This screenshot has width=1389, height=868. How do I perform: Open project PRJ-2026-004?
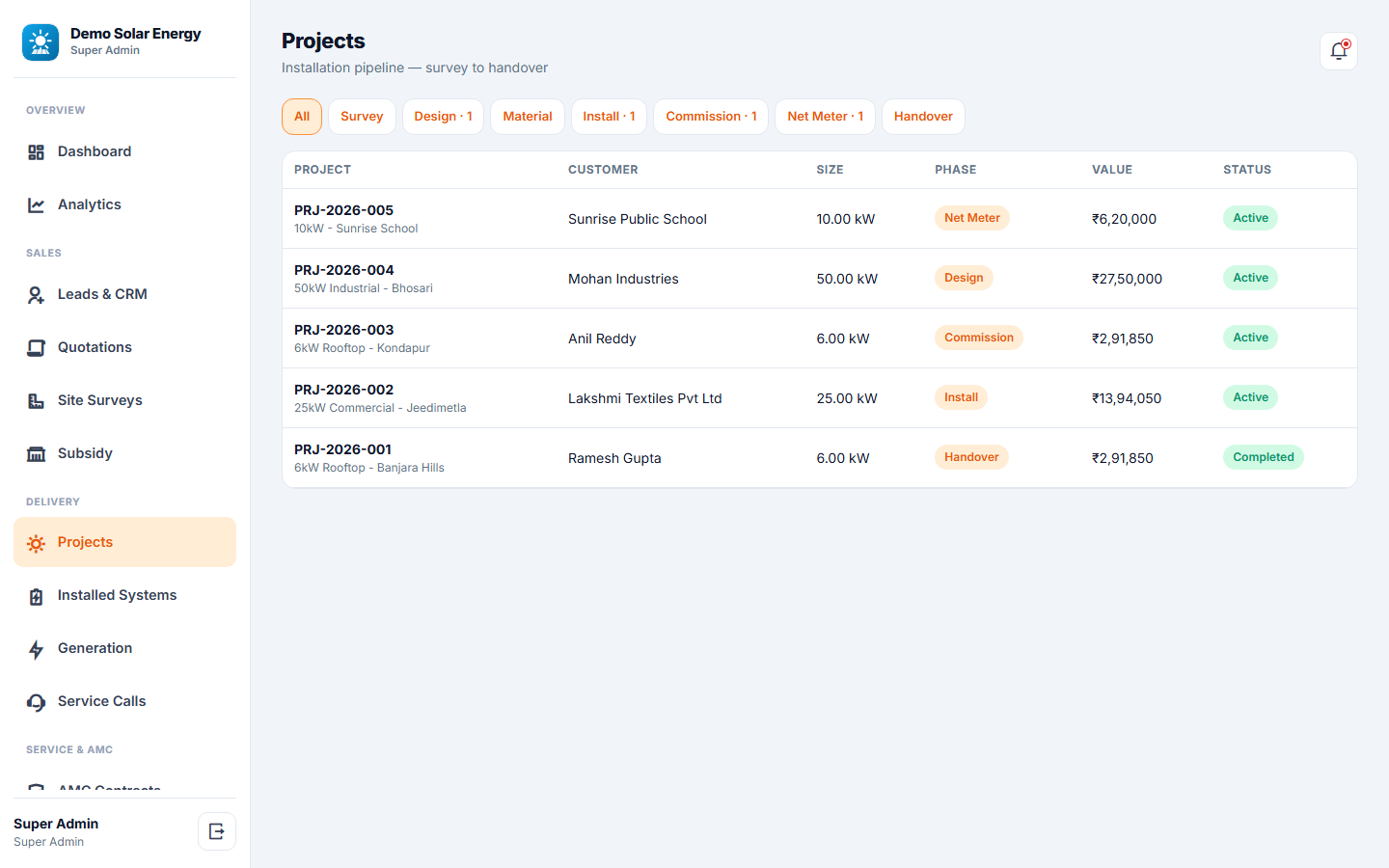click(x=820, y=279)
